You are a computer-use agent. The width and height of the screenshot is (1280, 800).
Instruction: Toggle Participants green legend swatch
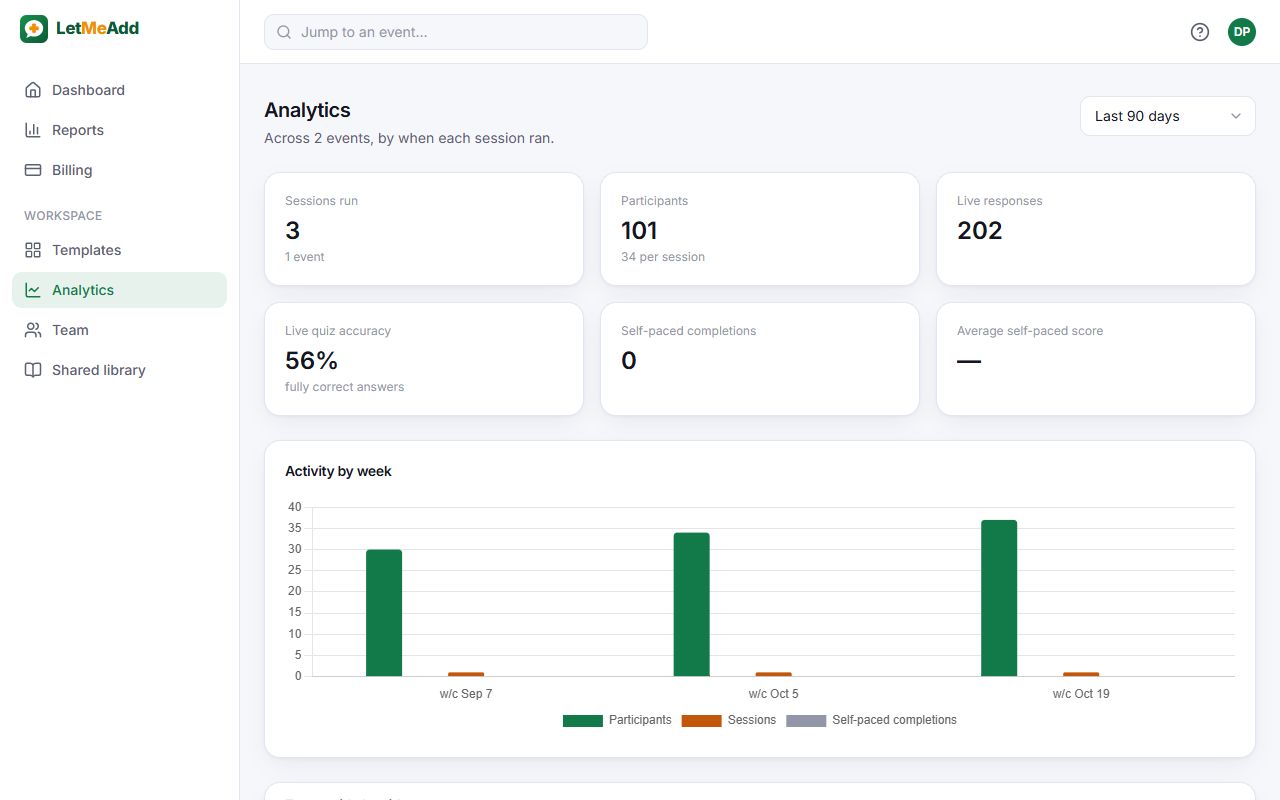click(583, 720)
